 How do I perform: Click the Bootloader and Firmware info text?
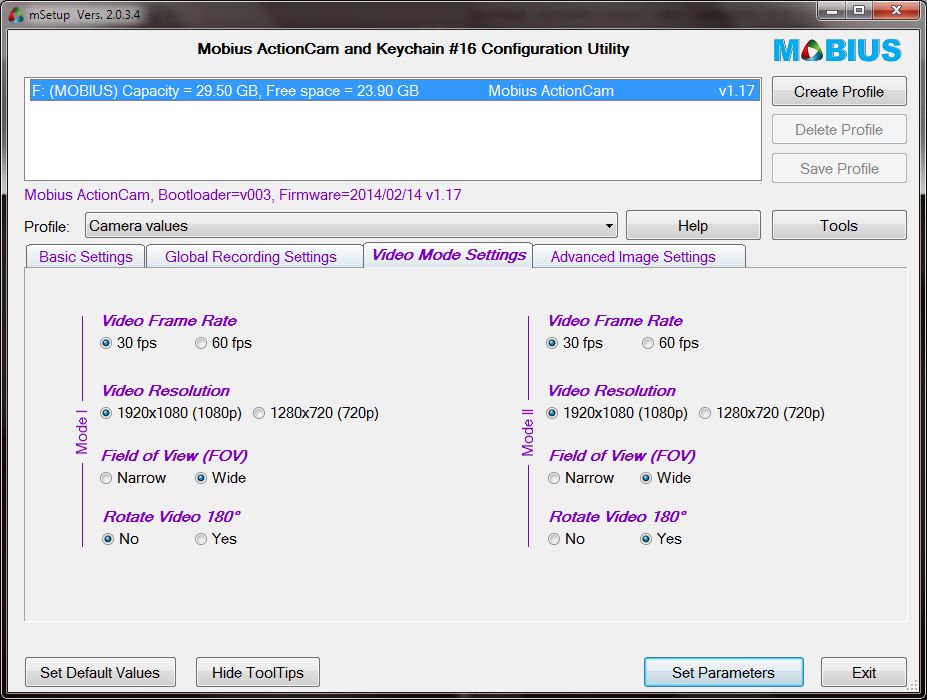(x=242, y=195)
